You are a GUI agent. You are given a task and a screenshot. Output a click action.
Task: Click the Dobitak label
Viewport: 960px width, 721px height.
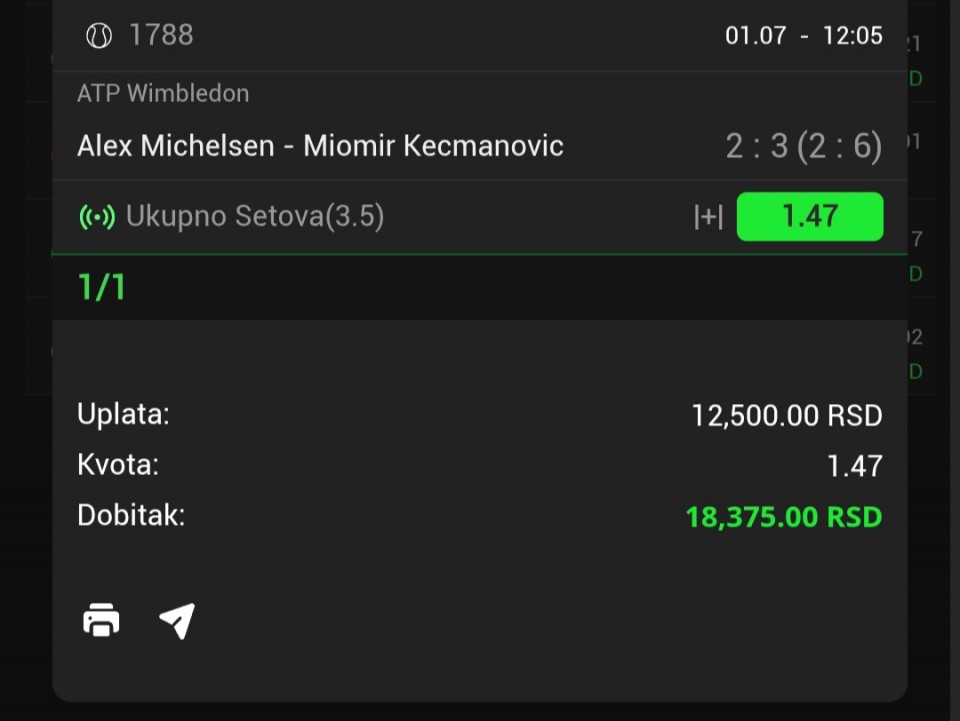[x=131, y=515]
